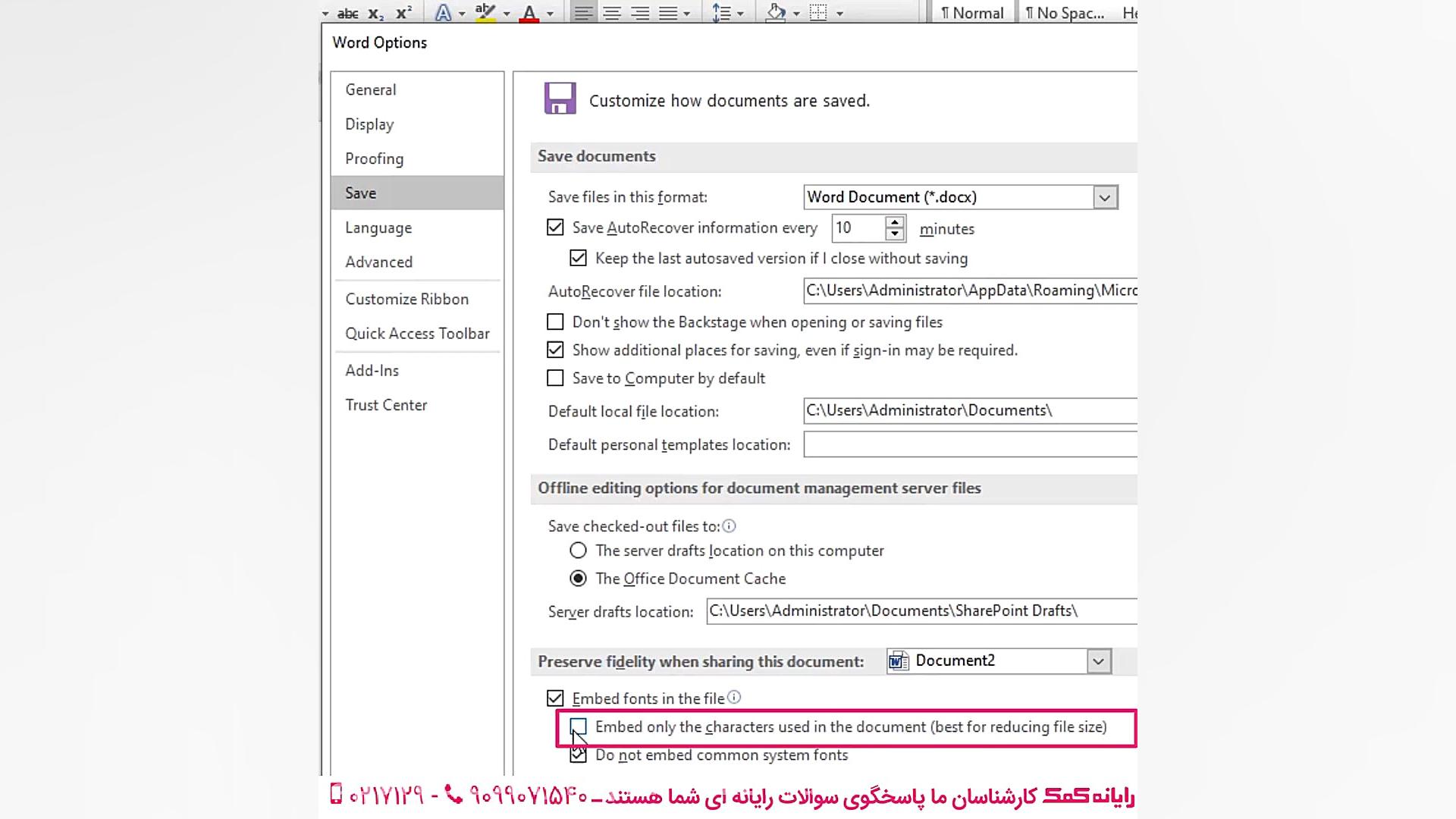The image size is (1456, 819).
Task: Switch to the Advanced options category
Action: point(378,262)
